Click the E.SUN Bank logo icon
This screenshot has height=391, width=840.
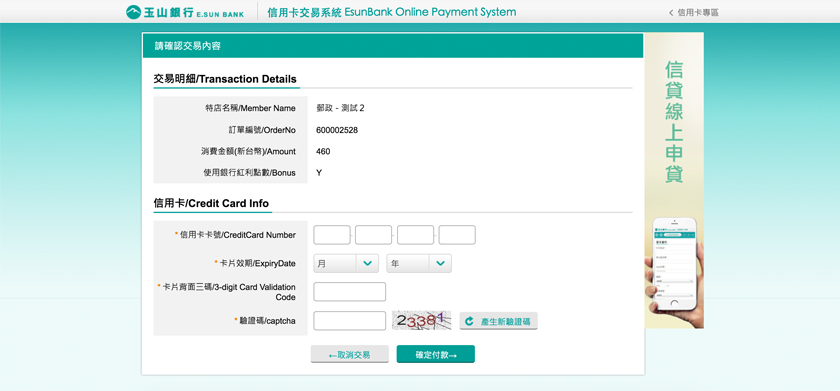point(133,12)
